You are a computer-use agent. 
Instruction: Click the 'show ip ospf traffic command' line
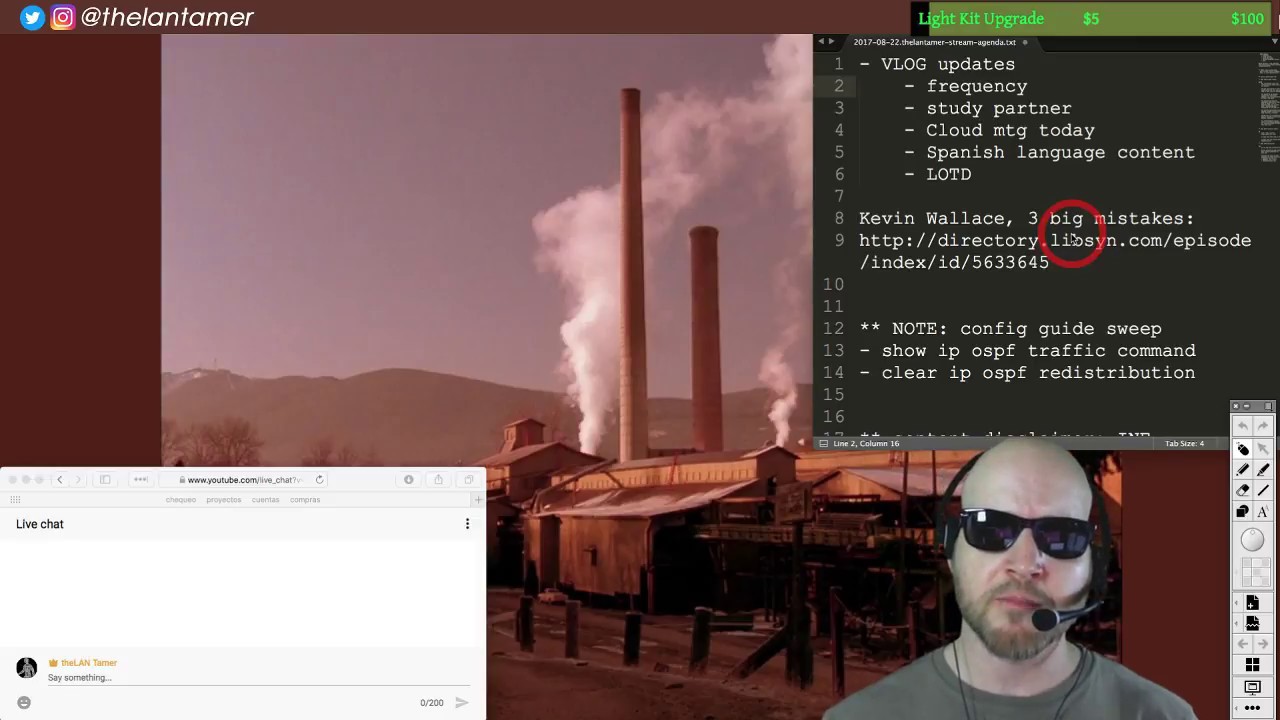pyautogui.click(x=1027, y=350)
